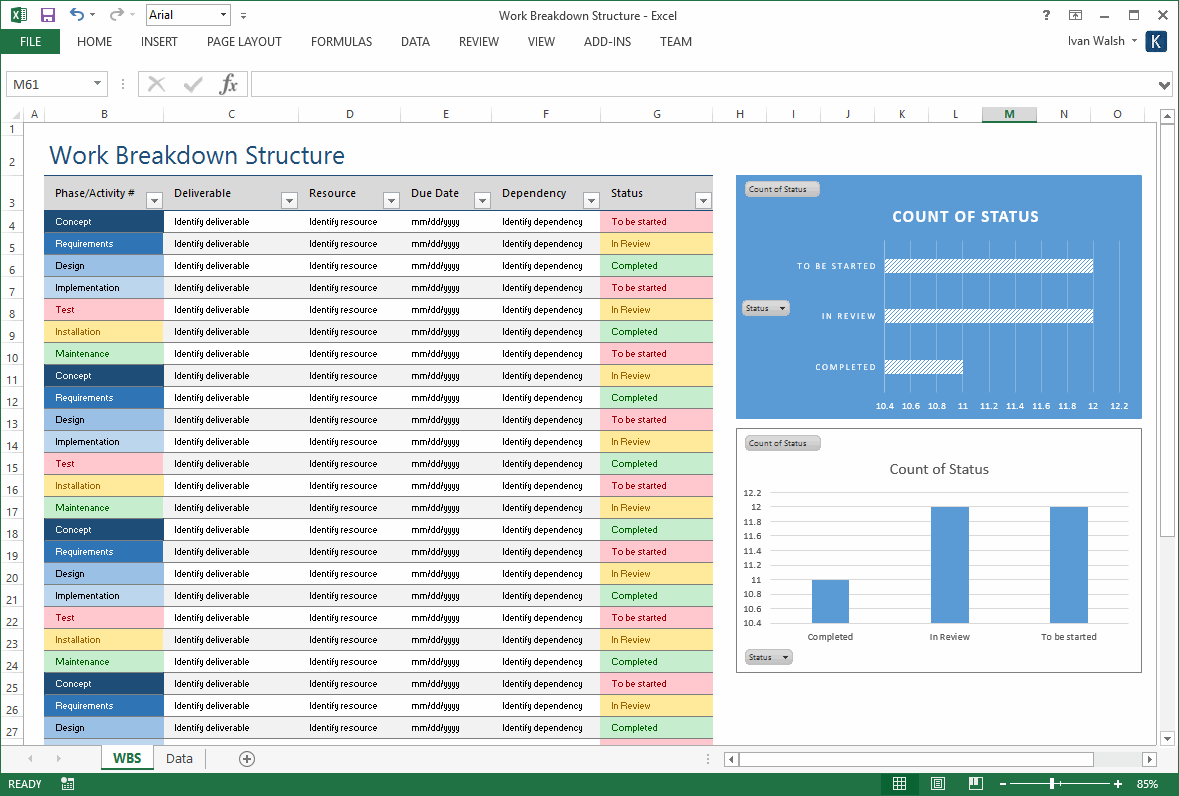Open the Status column filter dropdown
Viewport: 1179px width, 796px height.
(701, 200)
